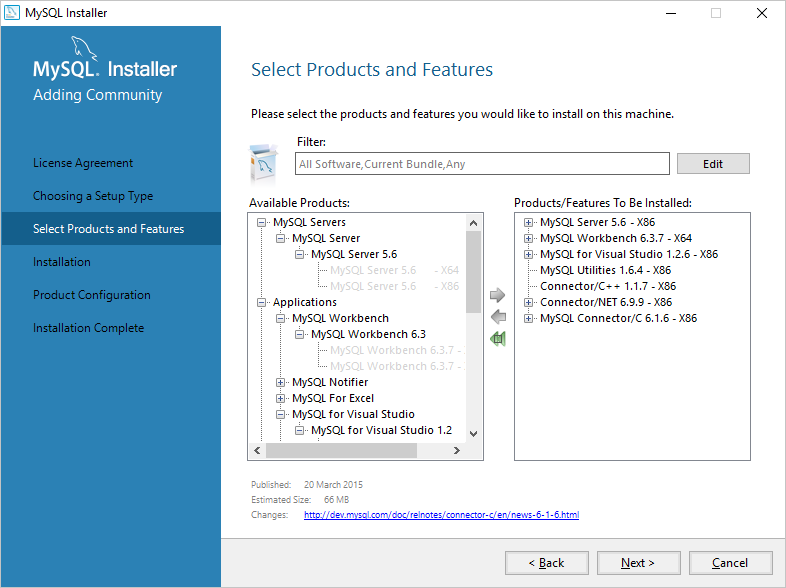Image resolution: width=786 pixels, height=588 pixels.
Task: Go to Product Configuration step
Action: click(92, 295)
